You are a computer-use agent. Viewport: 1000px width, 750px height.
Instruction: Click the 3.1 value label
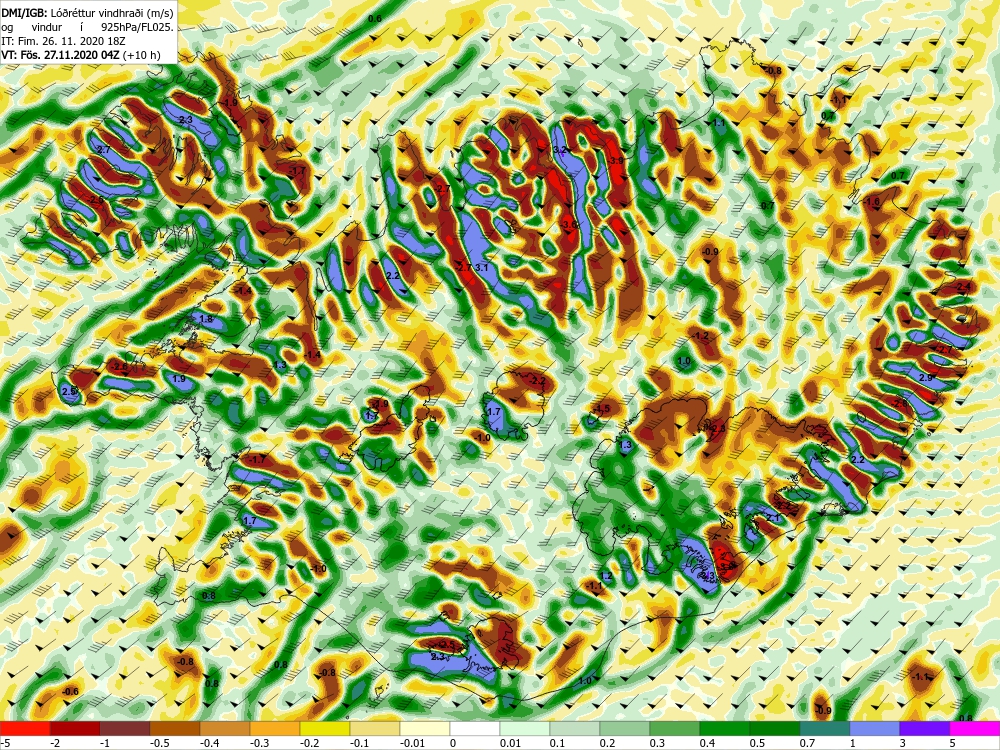point(481,267)
